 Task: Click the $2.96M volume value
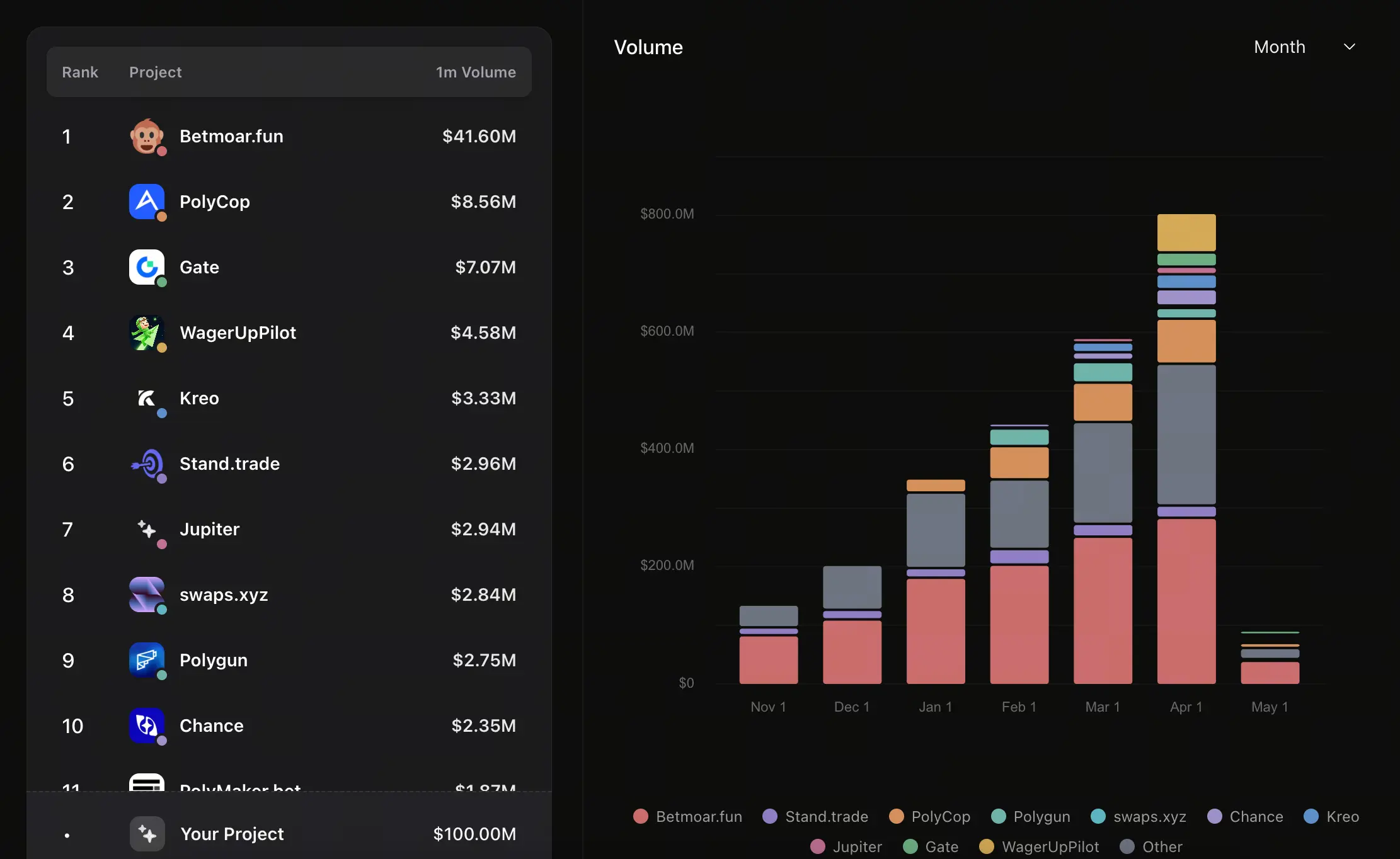click(483, 464)
